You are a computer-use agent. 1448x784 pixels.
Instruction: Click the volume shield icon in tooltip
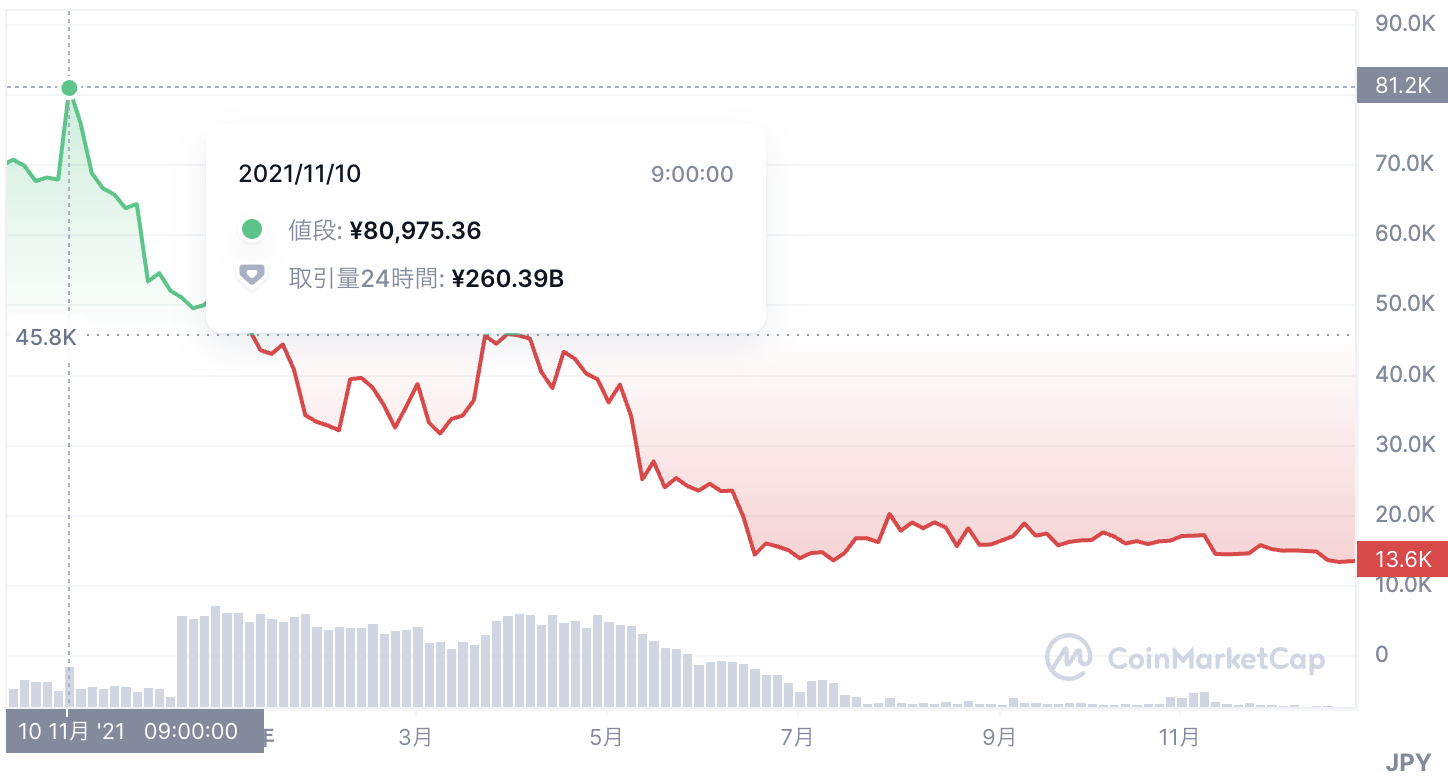pos(252,276)
